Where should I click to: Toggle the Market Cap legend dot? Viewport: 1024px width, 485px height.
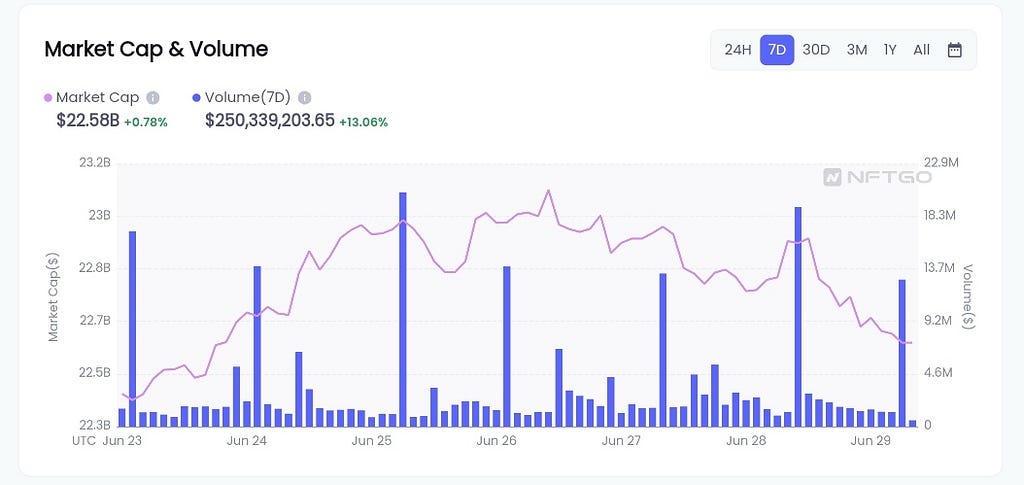coord(48,98)
